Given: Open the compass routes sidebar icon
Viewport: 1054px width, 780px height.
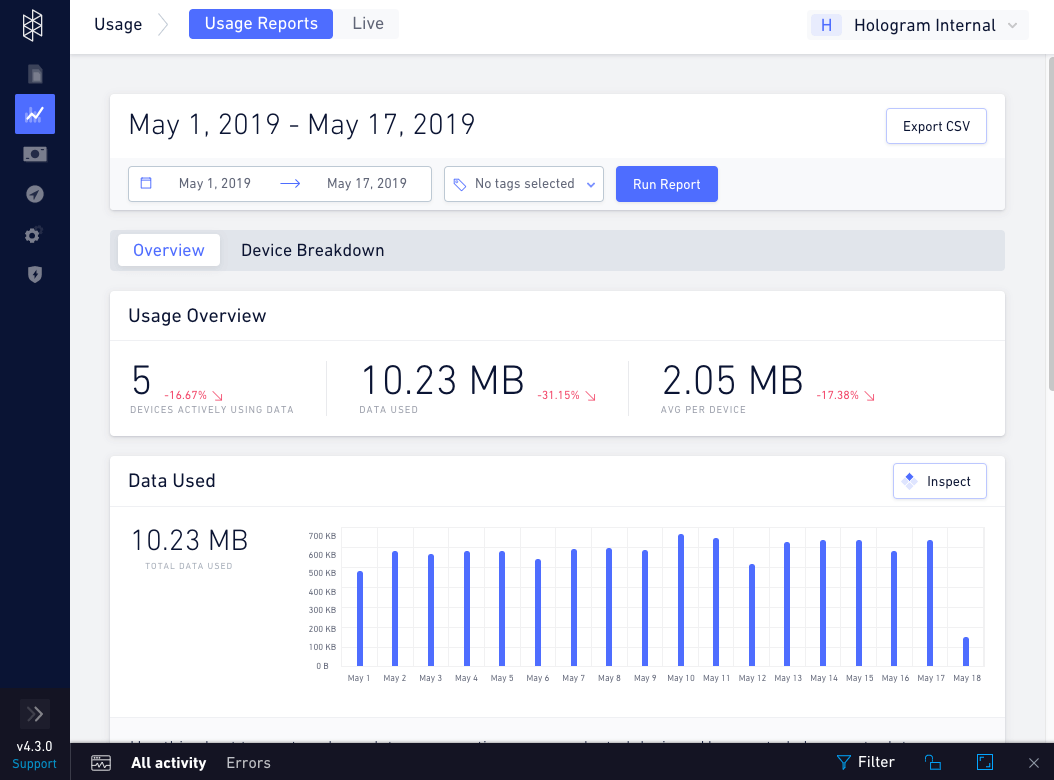Looking at the screenshot, I should click(x=35, y=194).
